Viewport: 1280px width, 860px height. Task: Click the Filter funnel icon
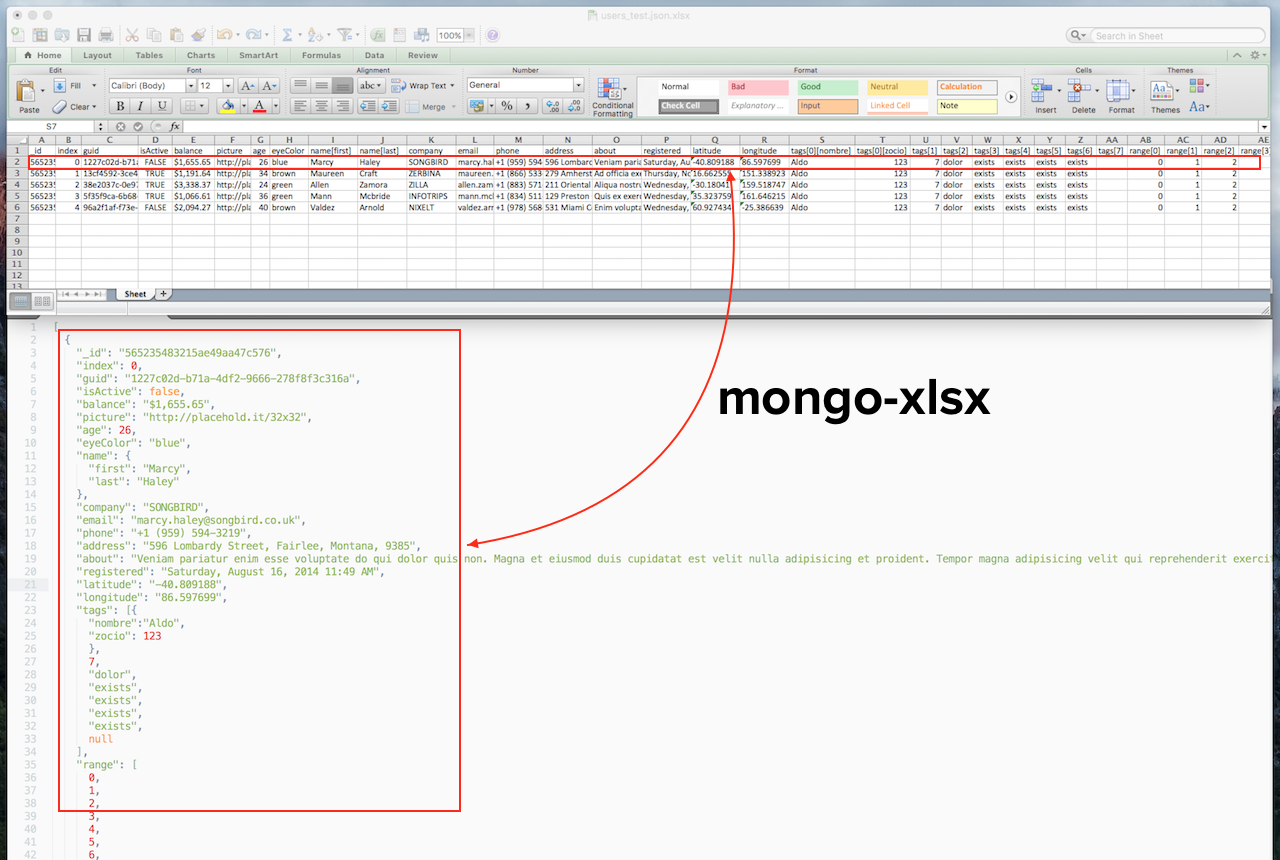(344, 35)
